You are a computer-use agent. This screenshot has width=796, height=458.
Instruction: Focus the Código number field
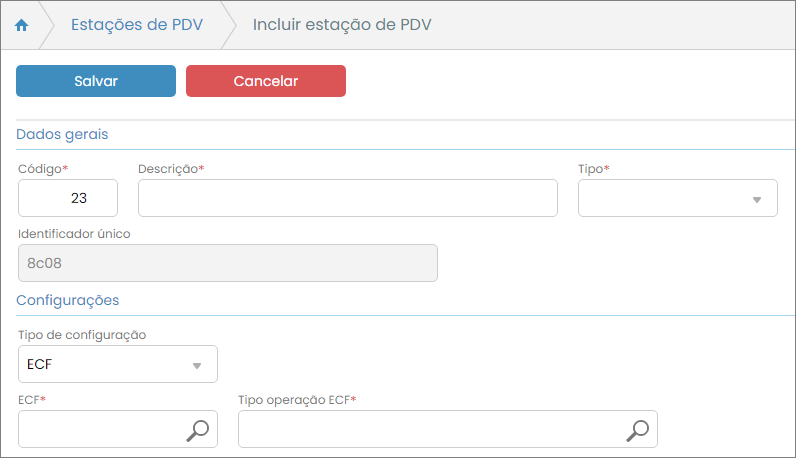pos(68,198)
